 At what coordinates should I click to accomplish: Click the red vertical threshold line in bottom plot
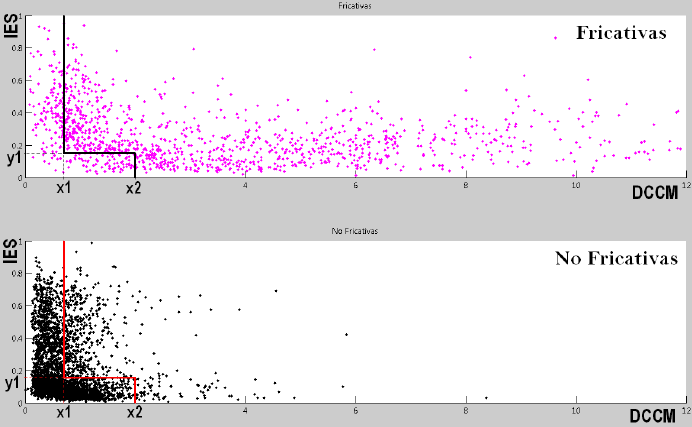coord(64,309)
